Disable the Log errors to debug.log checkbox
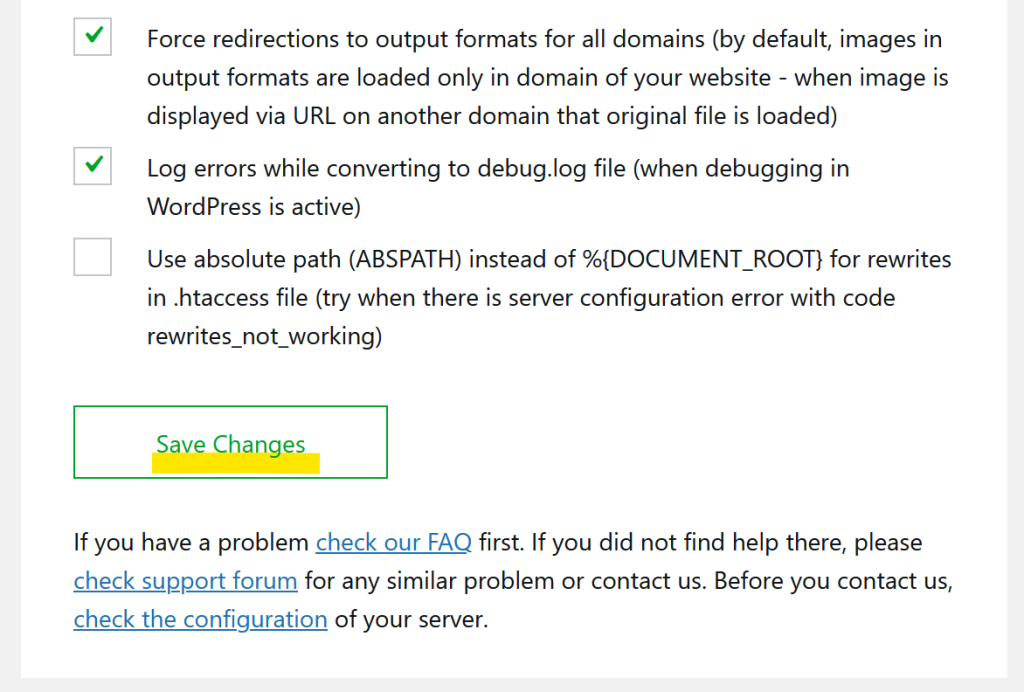The width and height of the screenshot is (1024, 692). 92,166
